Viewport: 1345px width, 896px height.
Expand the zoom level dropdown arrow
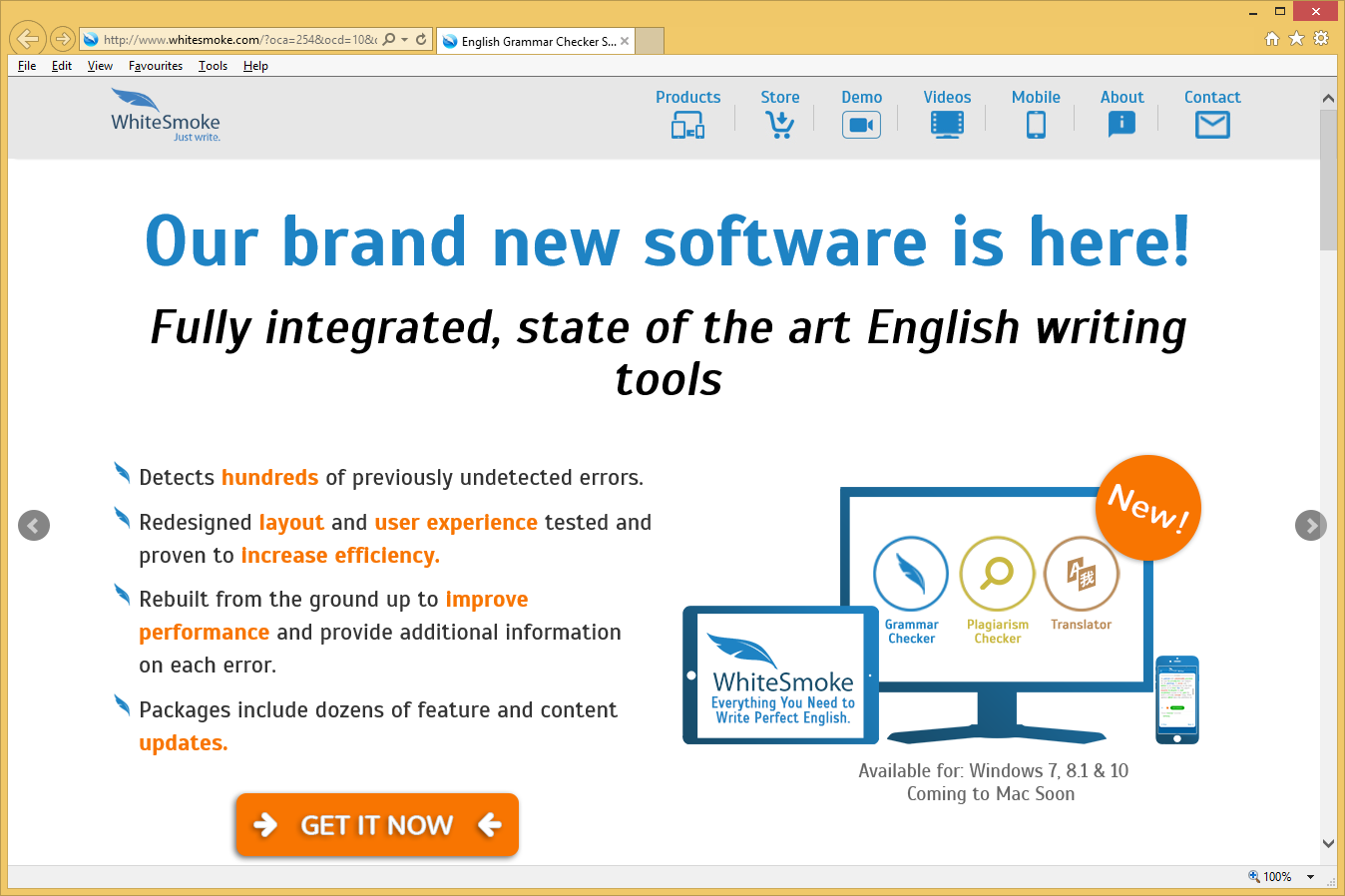point(1310,877)
